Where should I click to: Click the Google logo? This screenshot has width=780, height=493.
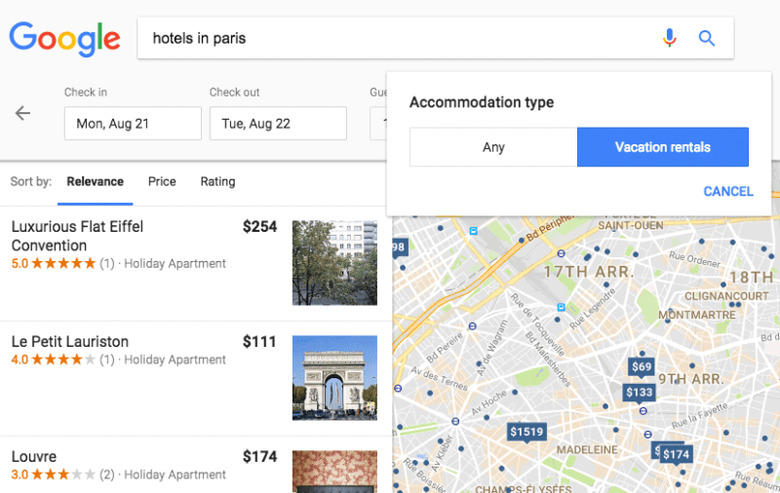point(65,39)
